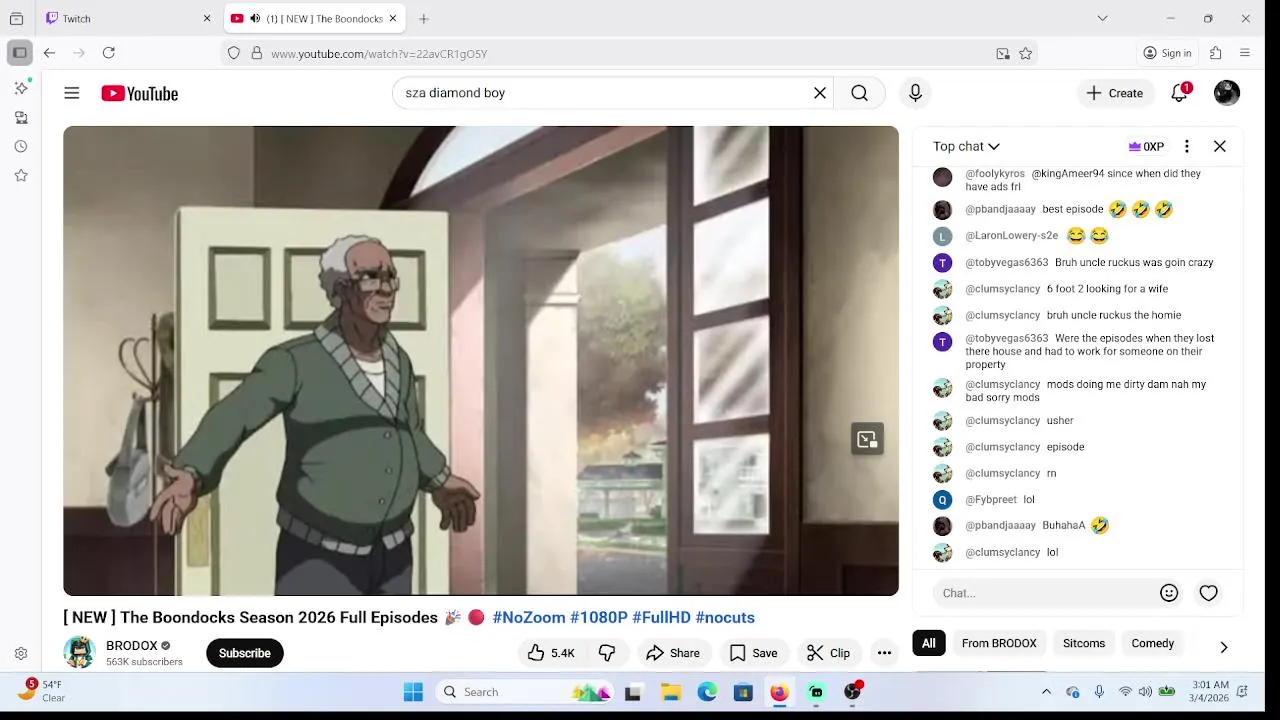Image resolution: width=1280 pixels, height=720 pixels.
Task: Click browser Sign in button
Action: click(1168, 53)
